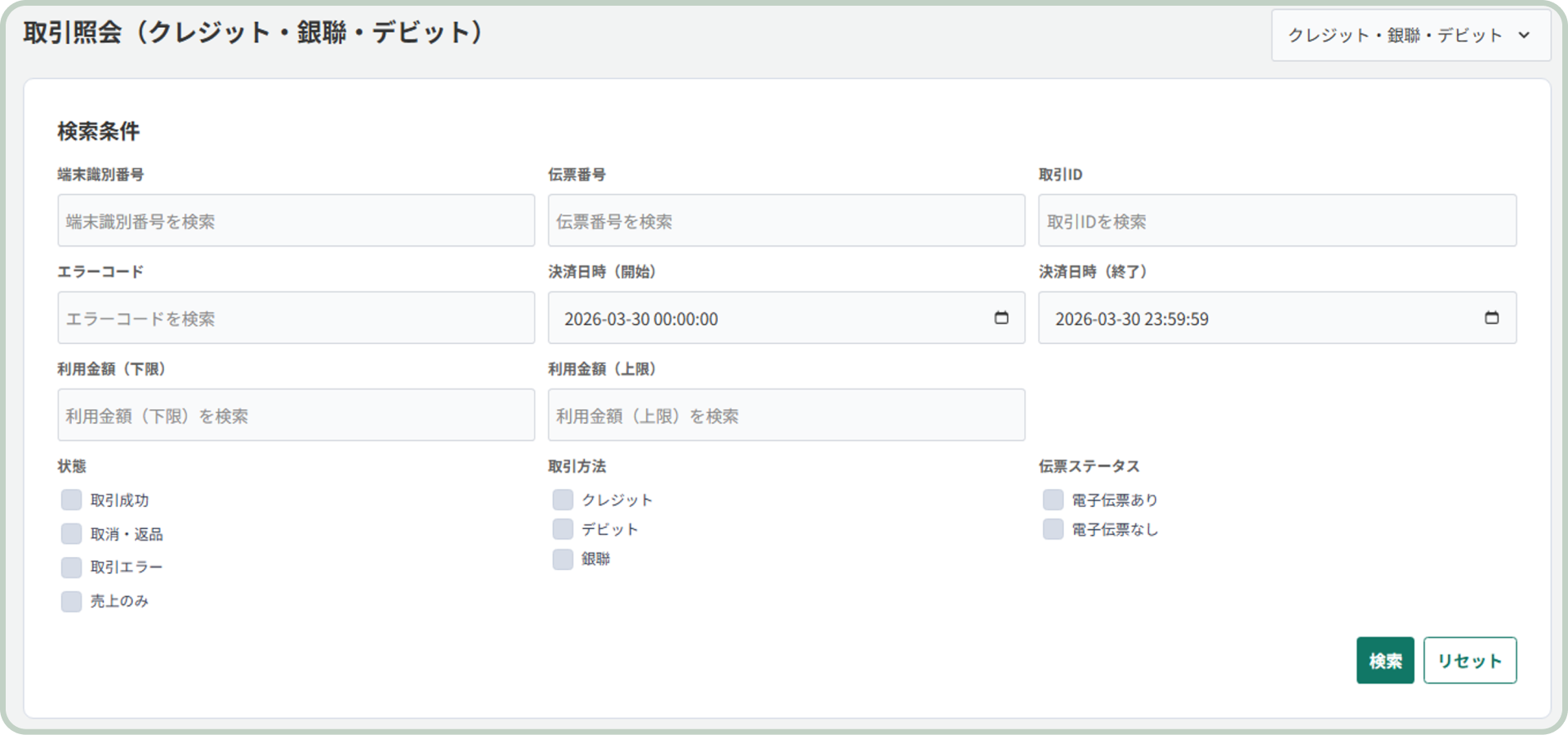Enable the 電子伝票あり filter
The width and height of the screenshot is (1568, 735).
(x=1053, y=500)
